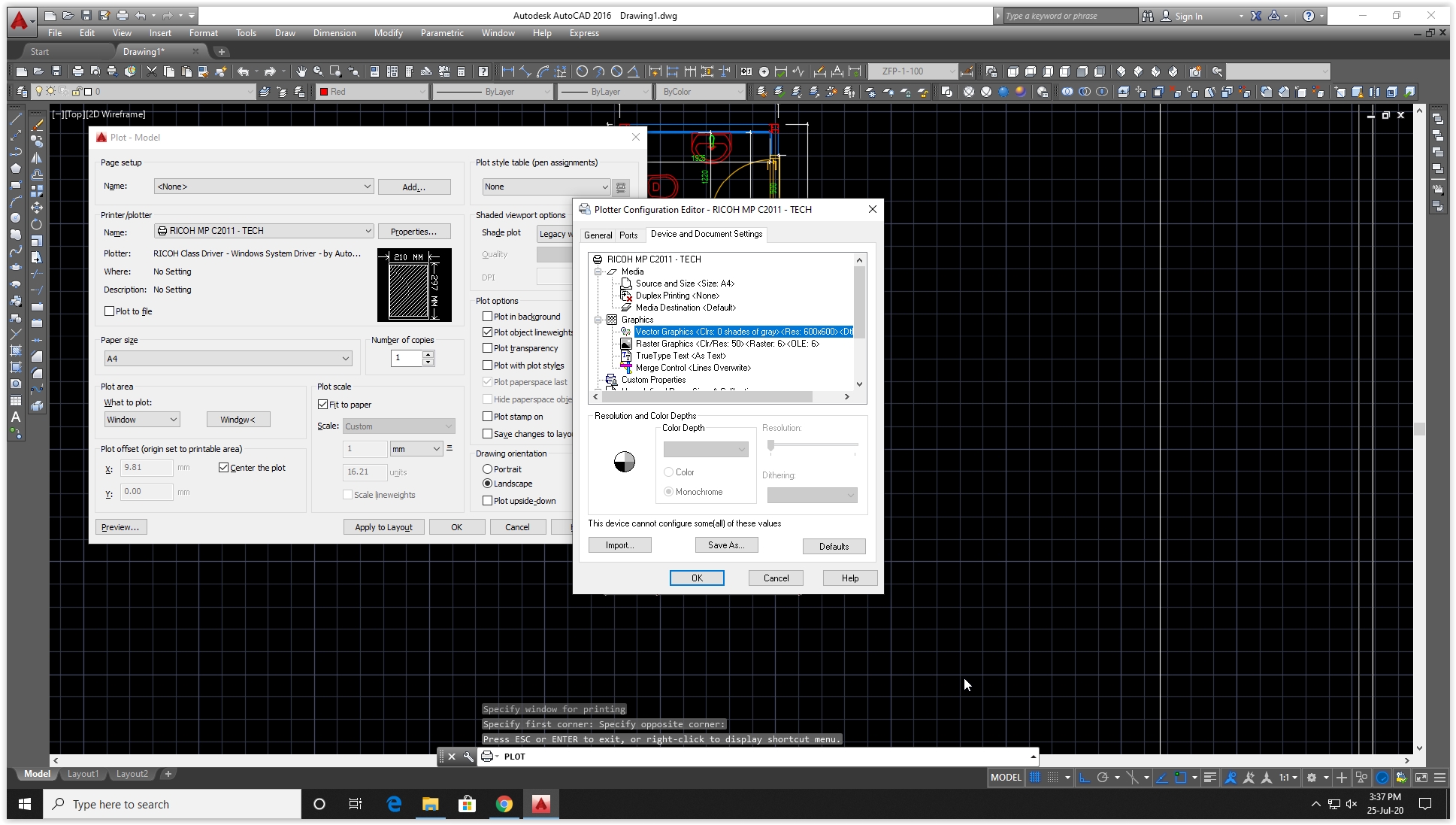
Task: Open the Format menu
Action: click(202, 32)
